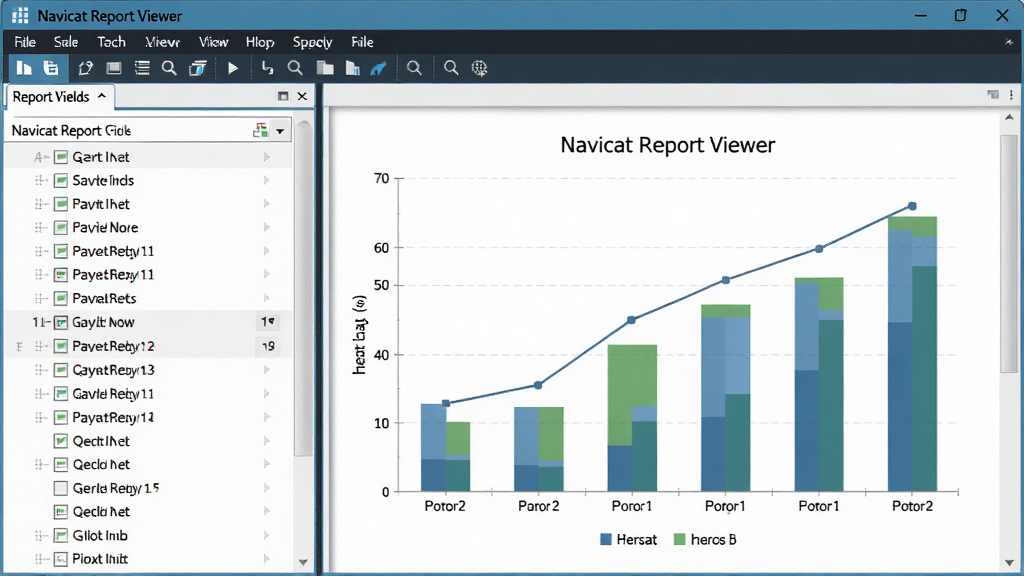This screenshot has height=576, width=1024.
Task: Click the magnifier right after the blue animal icon
Action: tap(414, 68)
